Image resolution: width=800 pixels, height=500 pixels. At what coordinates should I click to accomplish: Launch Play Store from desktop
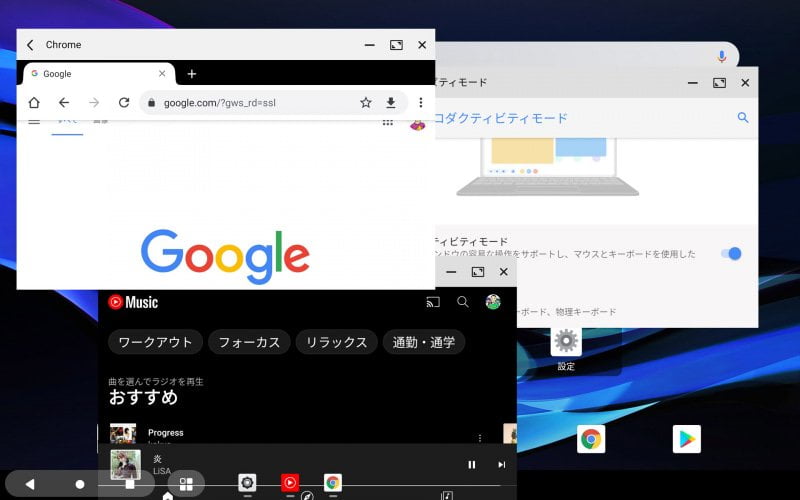(687, 439)
